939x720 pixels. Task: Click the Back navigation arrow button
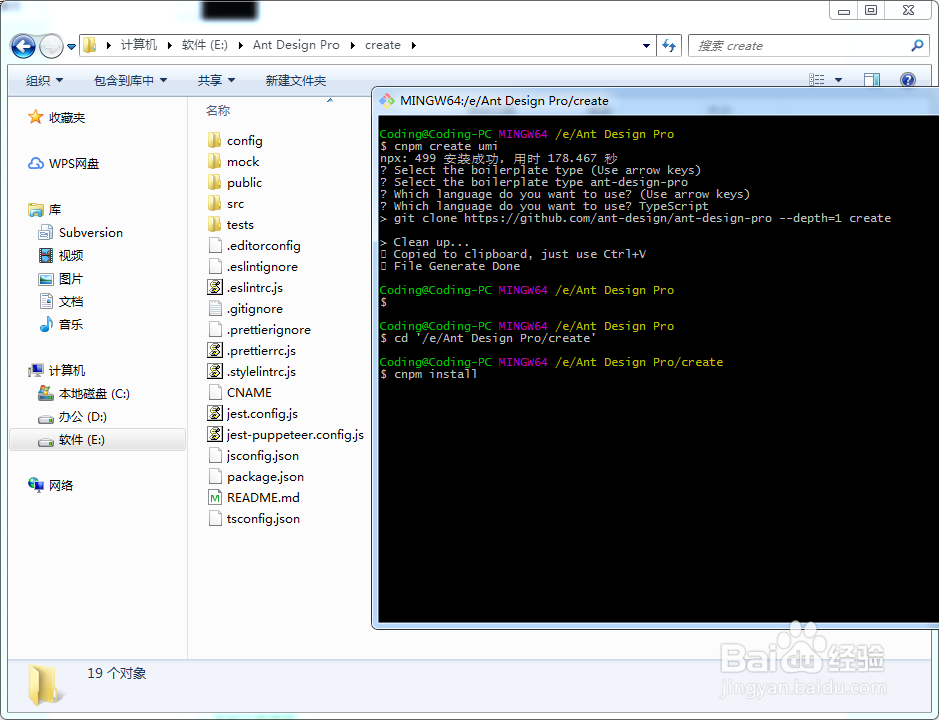23,46
